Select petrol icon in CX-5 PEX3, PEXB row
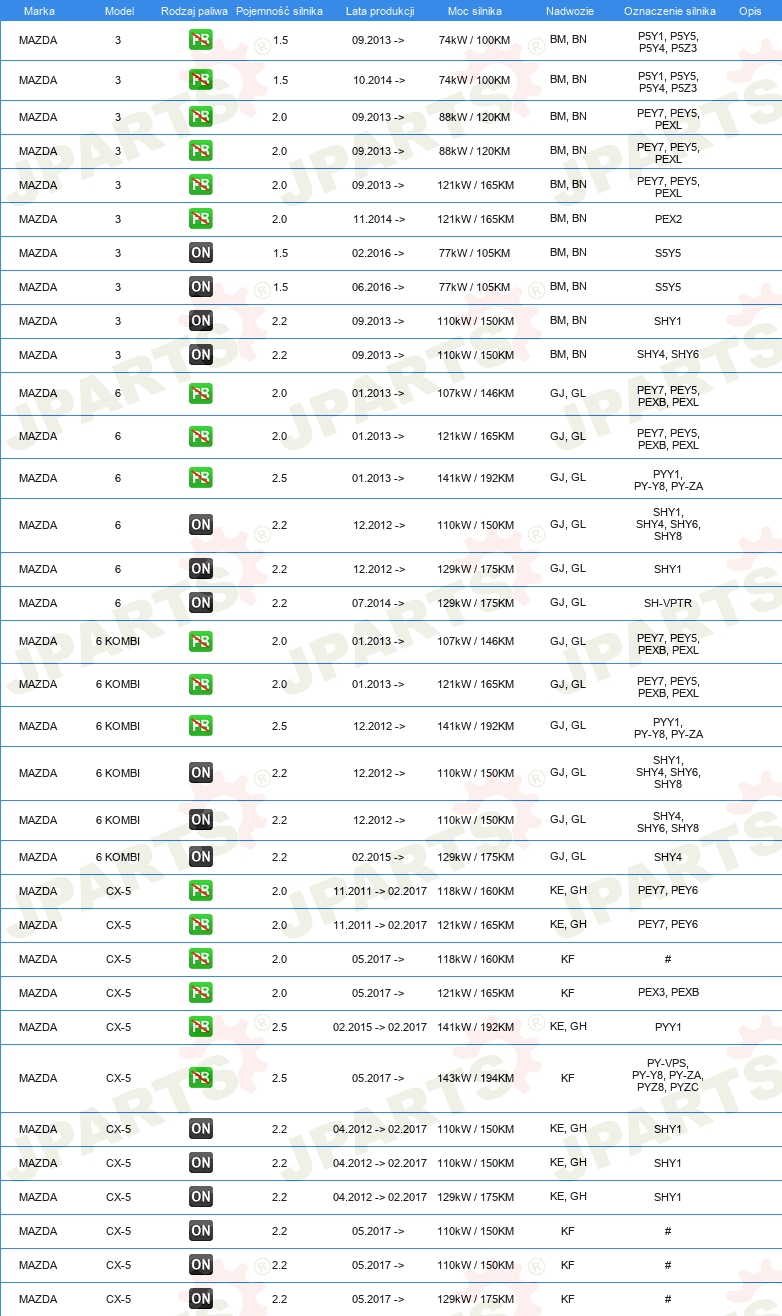 200,992
